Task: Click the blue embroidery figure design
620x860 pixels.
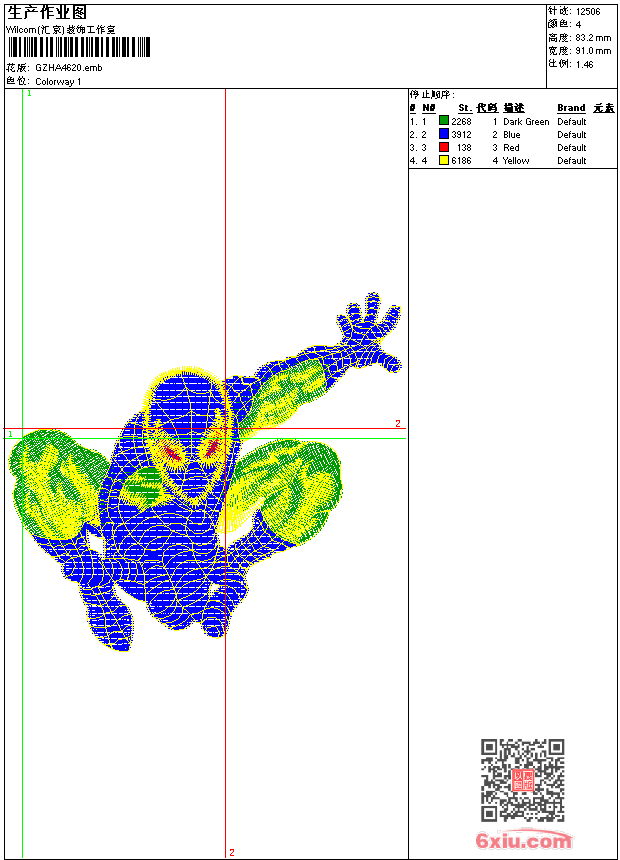Action: click(204, 472)
